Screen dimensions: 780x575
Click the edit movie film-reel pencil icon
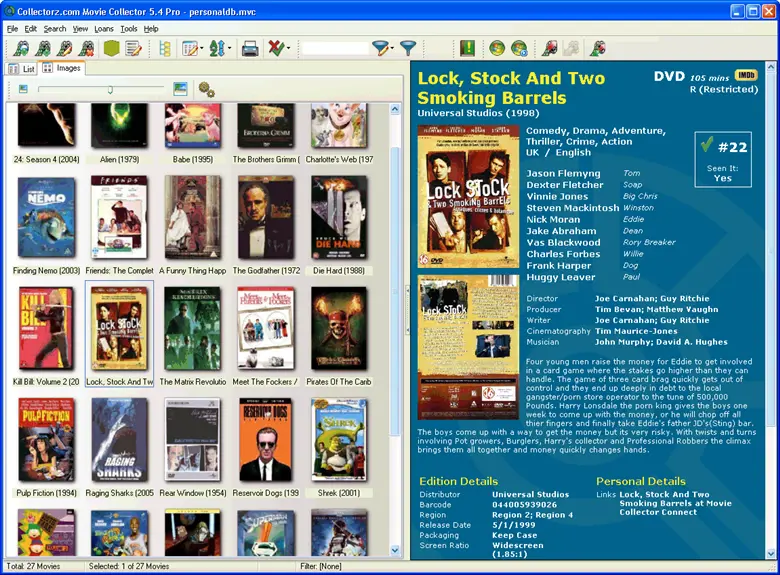click(65, 48)
